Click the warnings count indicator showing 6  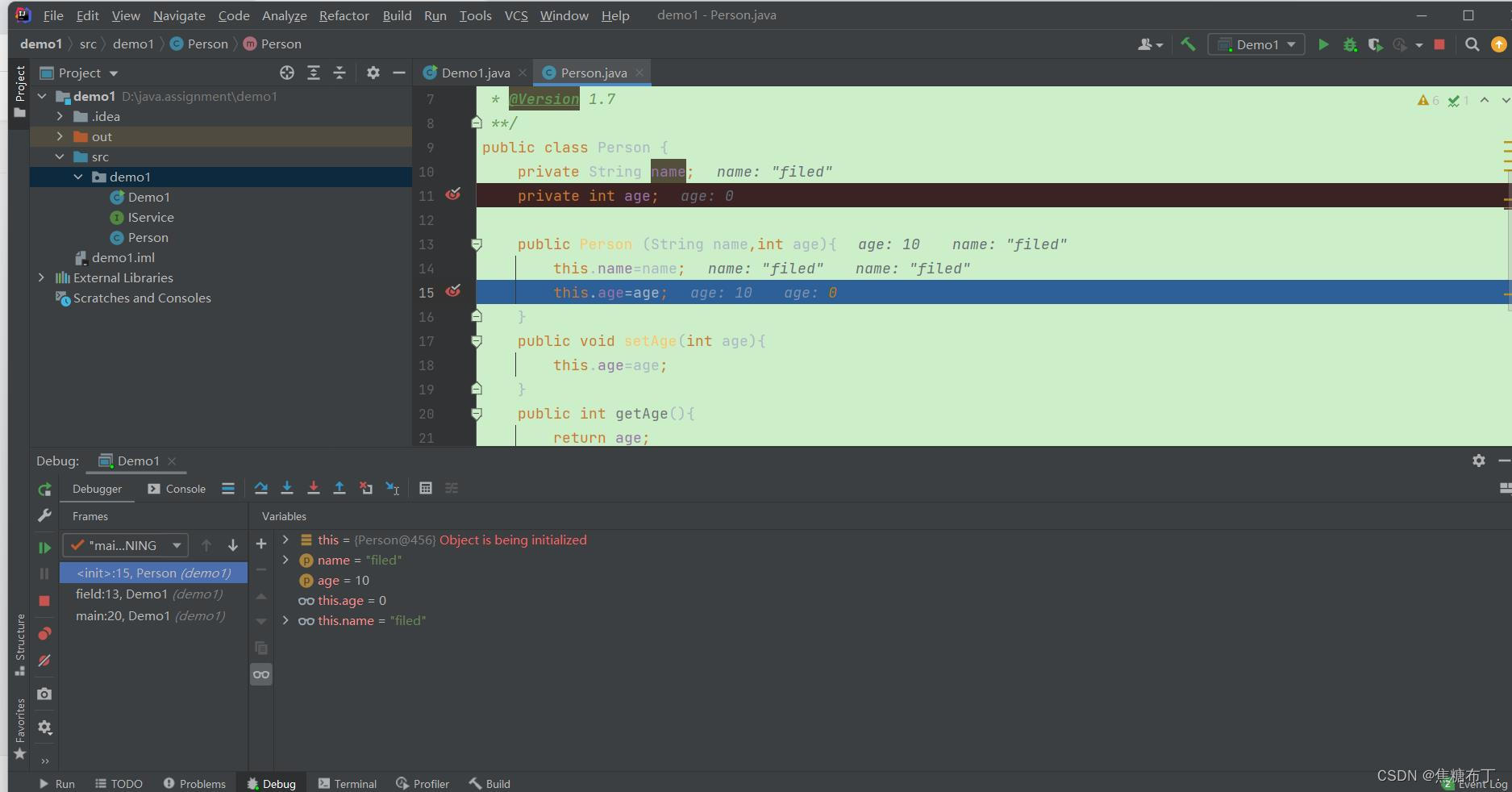pos(1428,100)
